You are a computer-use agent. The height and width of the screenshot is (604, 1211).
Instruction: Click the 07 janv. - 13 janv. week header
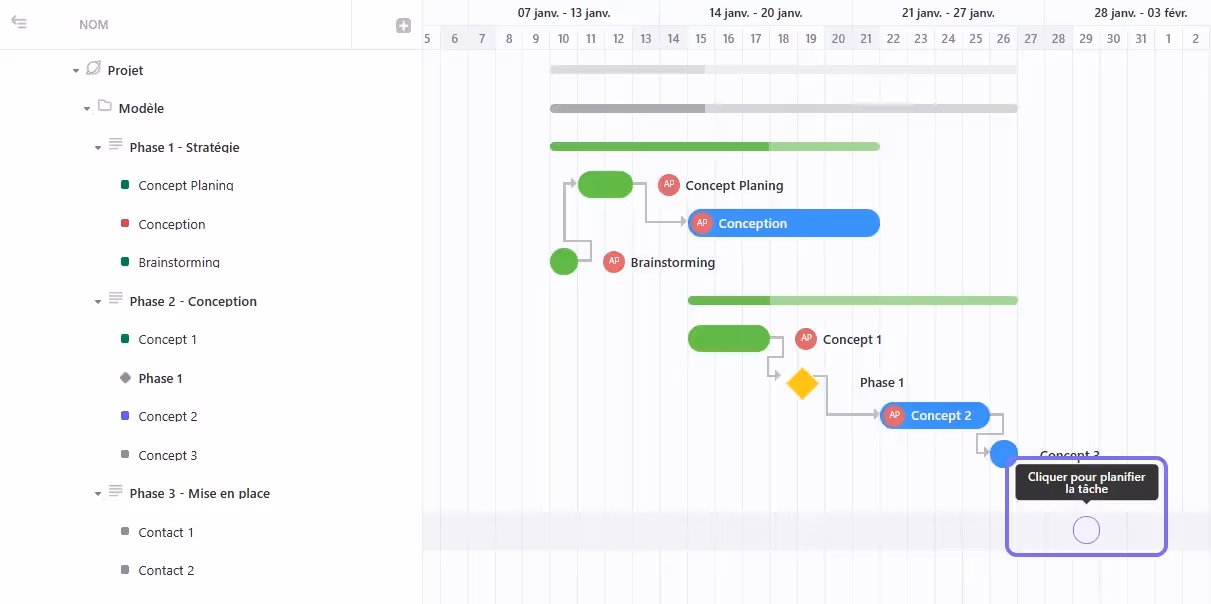click(x=564, y=13)
